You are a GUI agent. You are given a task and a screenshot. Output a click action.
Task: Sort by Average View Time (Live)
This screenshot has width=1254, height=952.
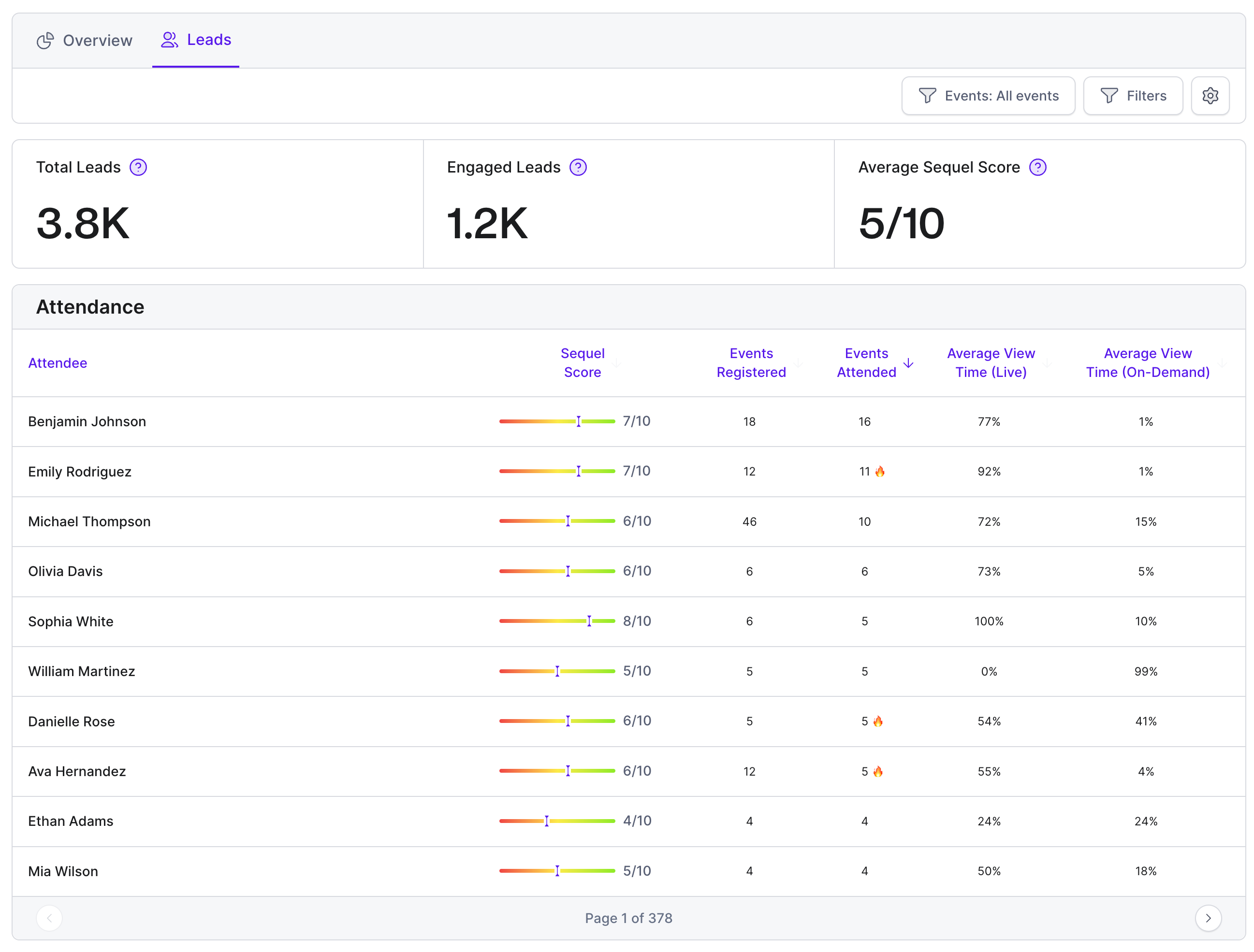pos(991,362)
